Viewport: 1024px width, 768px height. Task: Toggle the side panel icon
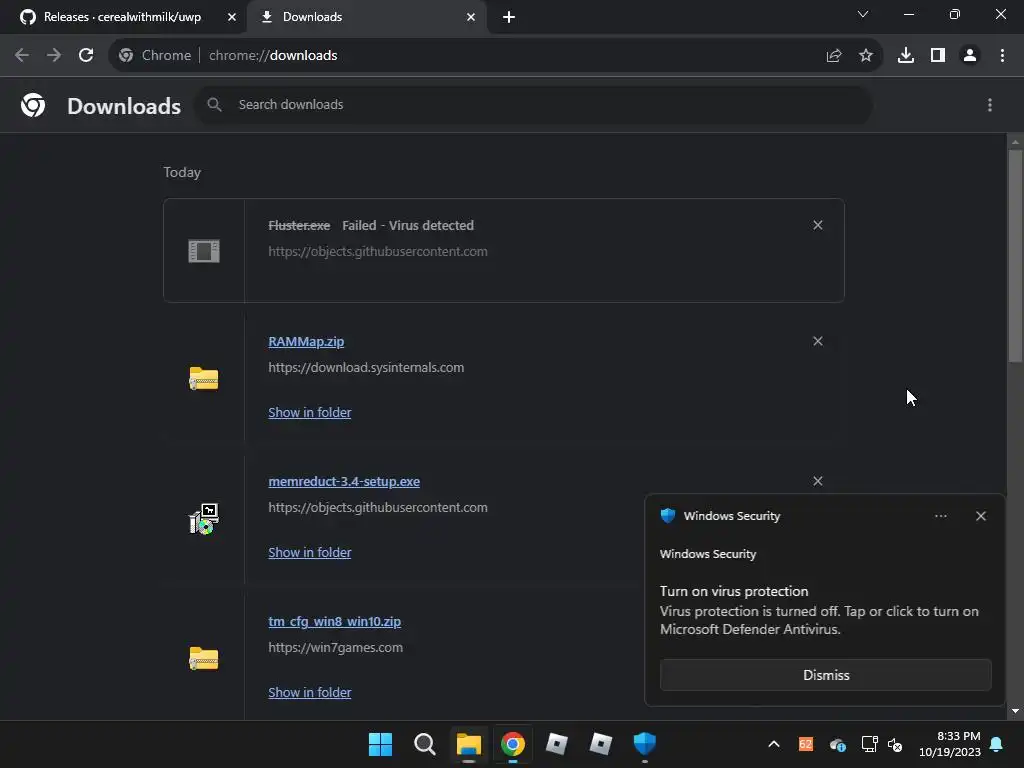coord(938,56)
